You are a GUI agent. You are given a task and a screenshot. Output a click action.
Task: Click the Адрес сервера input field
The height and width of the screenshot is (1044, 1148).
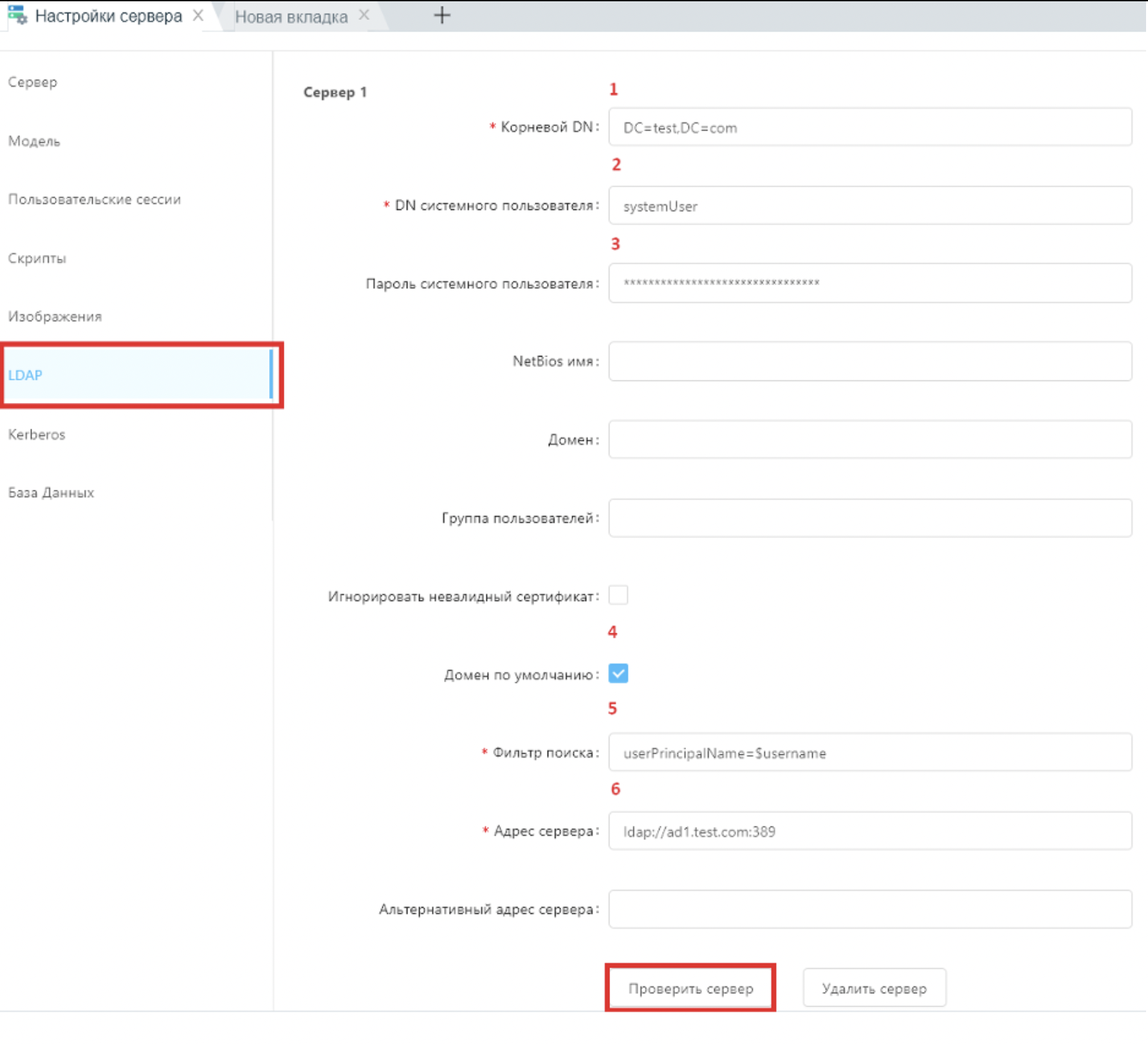[869, 831]
